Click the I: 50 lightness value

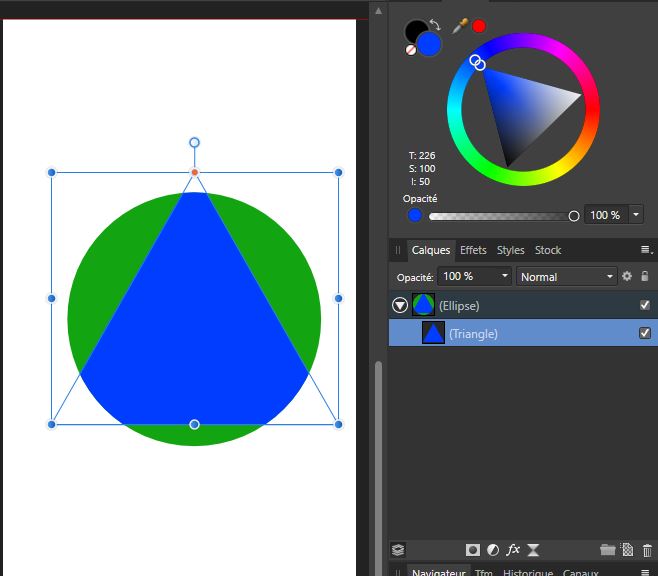click(x=420, y=182)
